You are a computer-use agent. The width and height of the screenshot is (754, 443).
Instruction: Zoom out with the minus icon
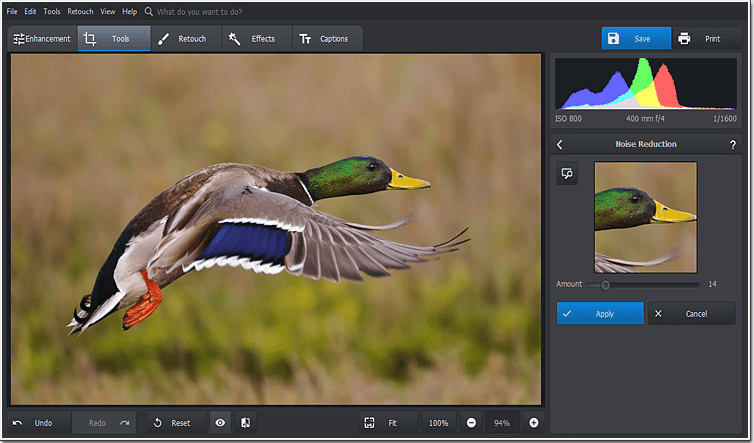click(472, 423)
